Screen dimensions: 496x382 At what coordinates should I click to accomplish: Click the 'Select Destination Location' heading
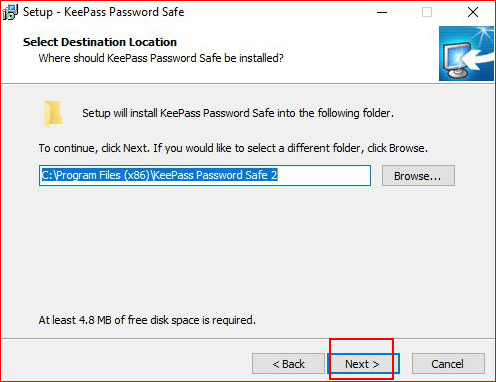[100, 42]
